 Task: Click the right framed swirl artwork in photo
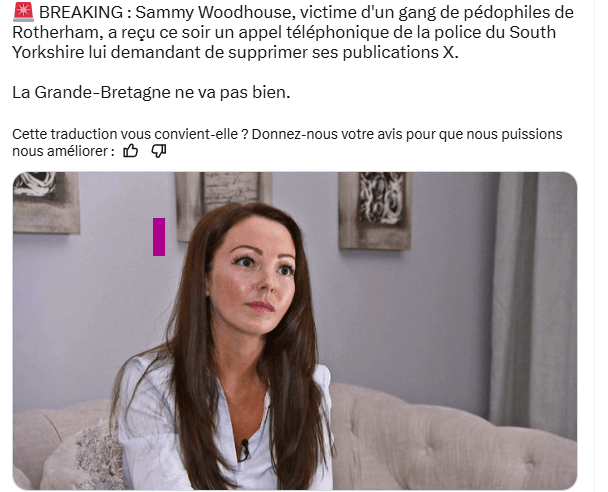pyautogui.click(x=375, y=210)
